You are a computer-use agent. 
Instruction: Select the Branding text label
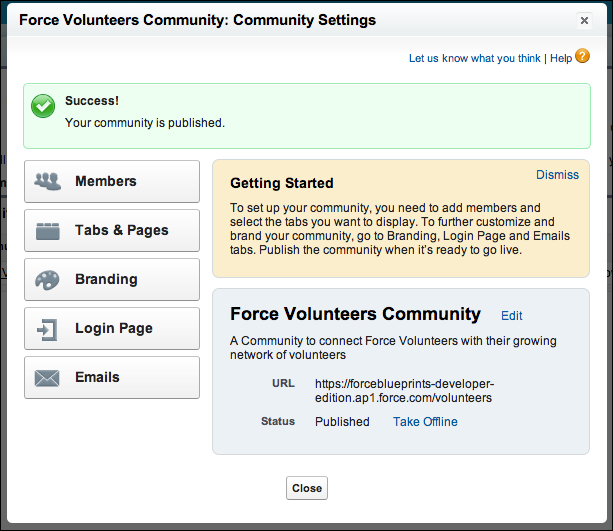point(106,280)
